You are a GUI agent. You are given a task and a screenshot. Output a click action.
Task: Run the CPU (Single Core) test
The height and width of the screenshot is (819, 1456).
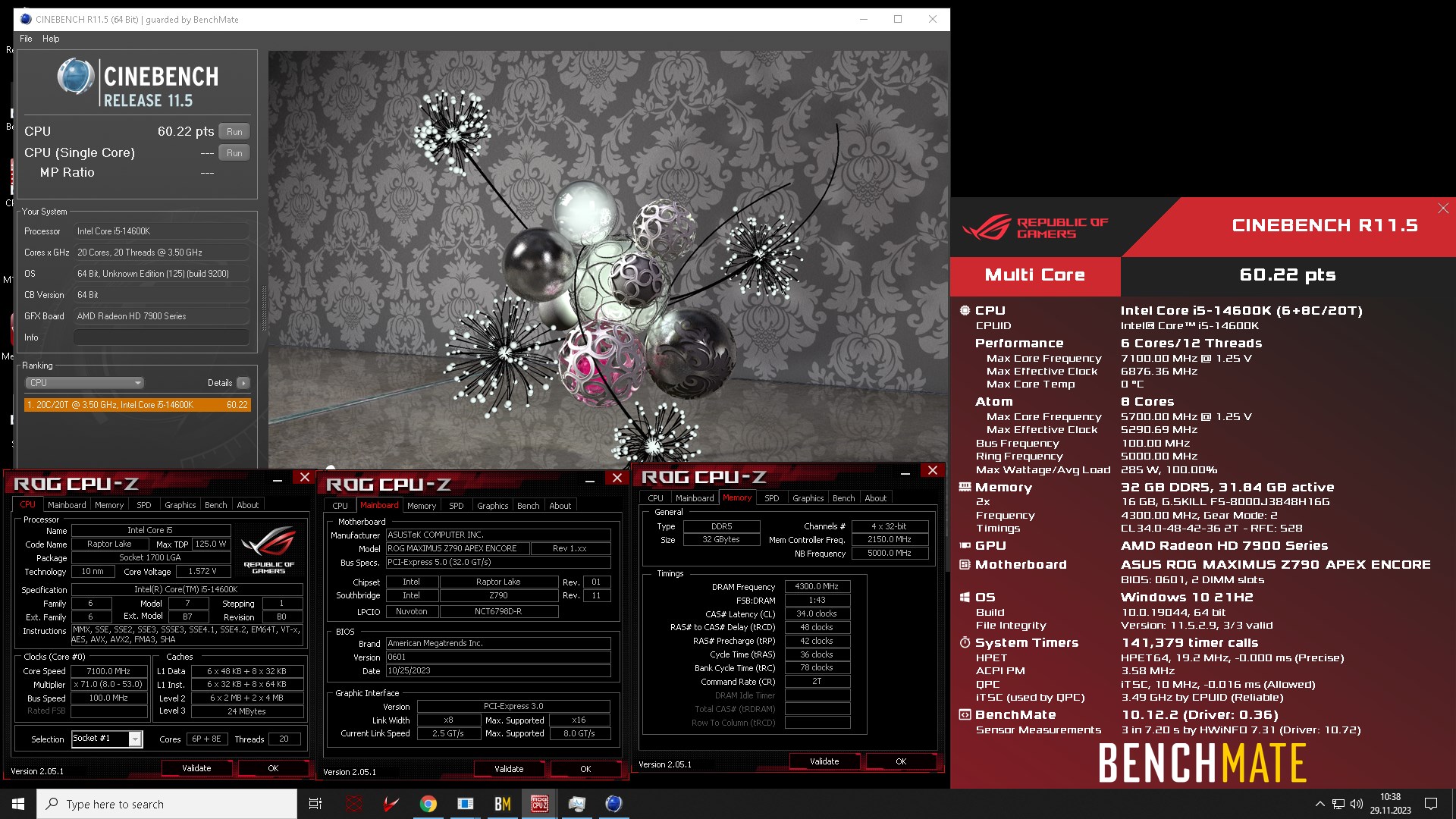[234, 152]
